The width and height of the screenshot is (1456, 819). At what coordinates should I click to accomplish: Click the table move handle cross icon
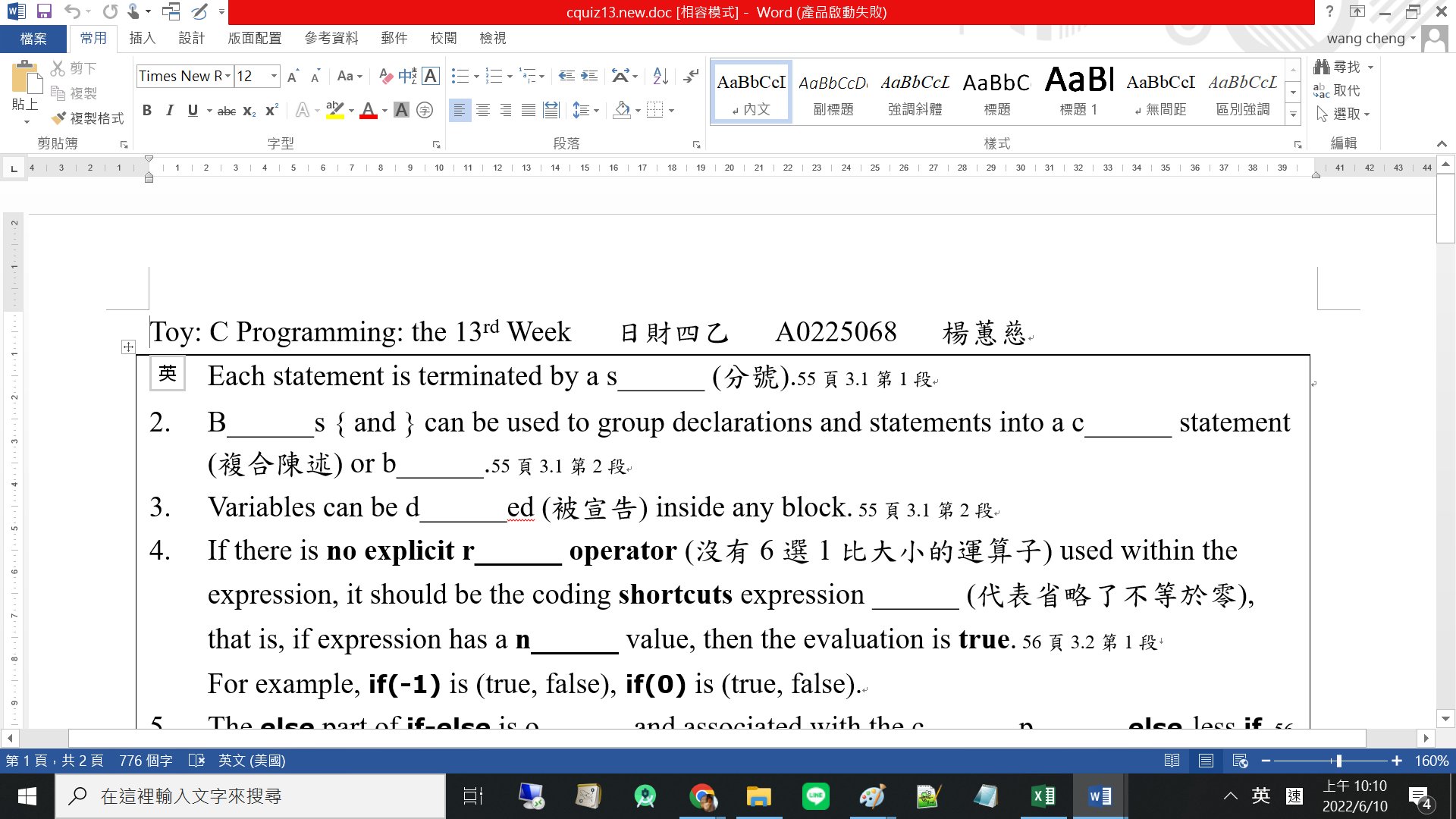pyautogui.click(x=128, y=347)
